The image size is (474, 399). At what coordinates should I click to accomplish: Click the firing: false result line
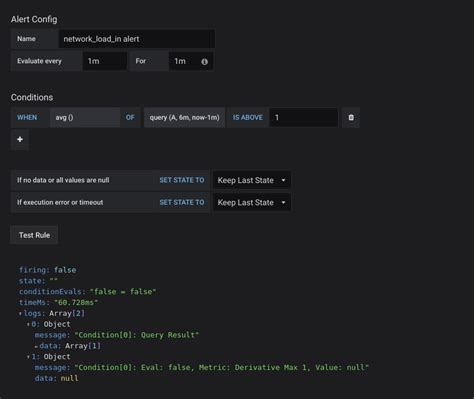point(48,270)
